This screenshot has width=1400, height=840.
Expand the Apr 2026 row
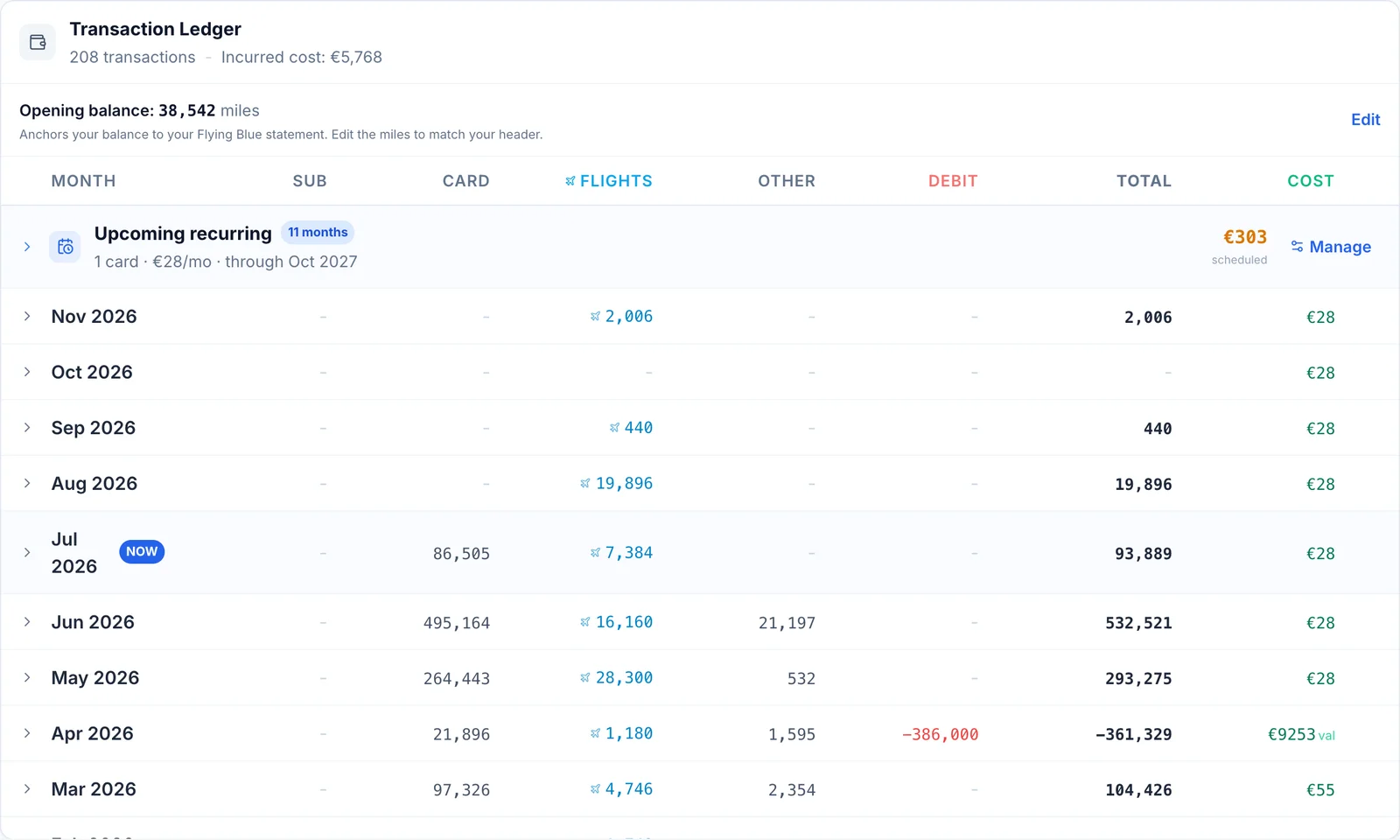pyautogui.click(x=27, y=732)
